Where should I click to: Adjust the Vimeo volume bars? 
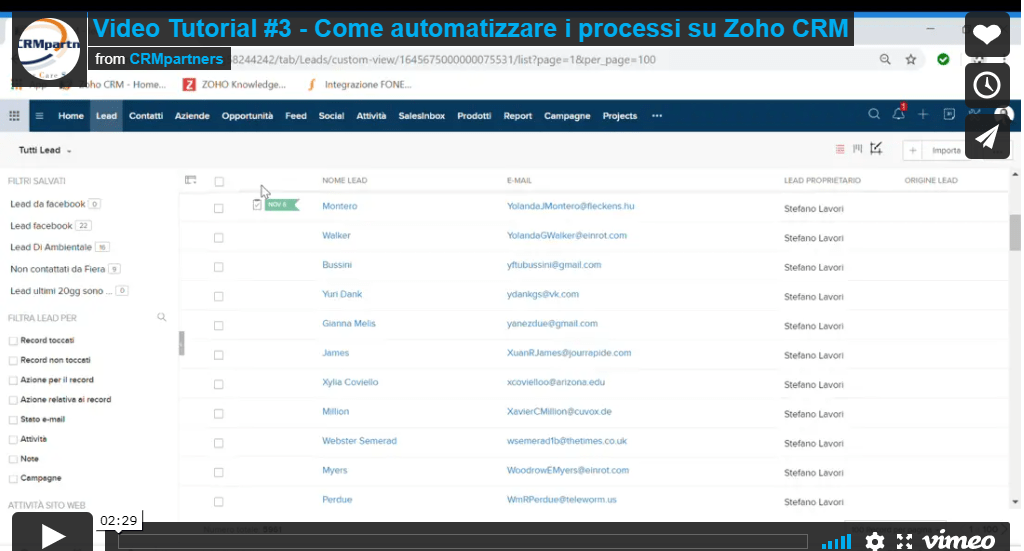coord(836,542)
